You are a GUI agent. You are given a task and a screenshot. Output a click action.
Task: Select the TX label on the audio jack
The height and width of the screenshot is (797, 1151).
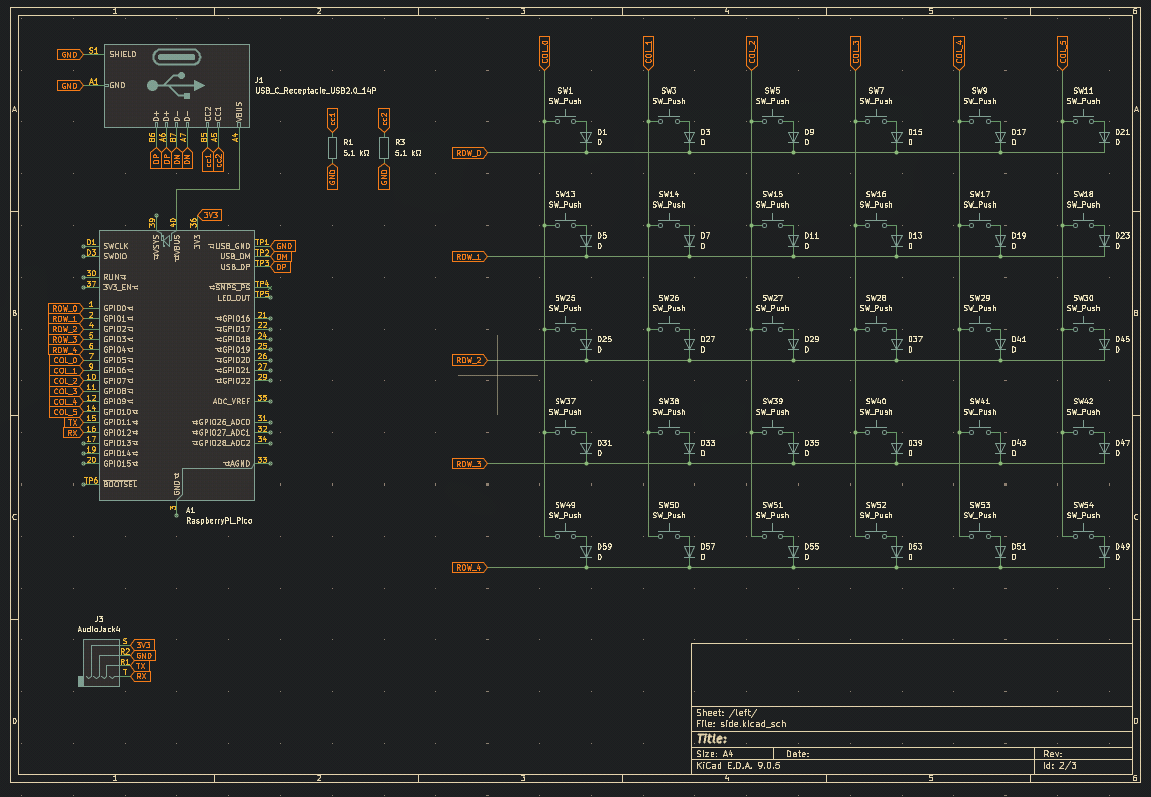coord(141,666)
